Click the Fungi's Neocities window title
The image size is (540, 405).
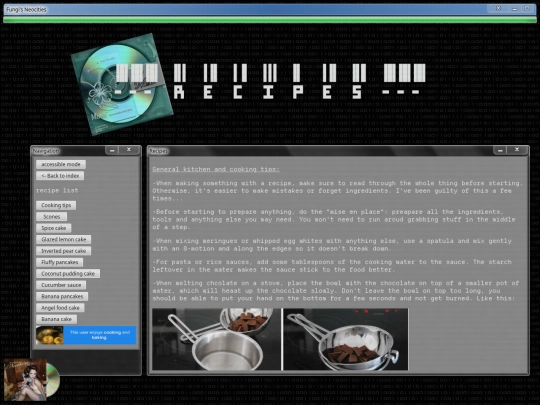pos(27,10)
